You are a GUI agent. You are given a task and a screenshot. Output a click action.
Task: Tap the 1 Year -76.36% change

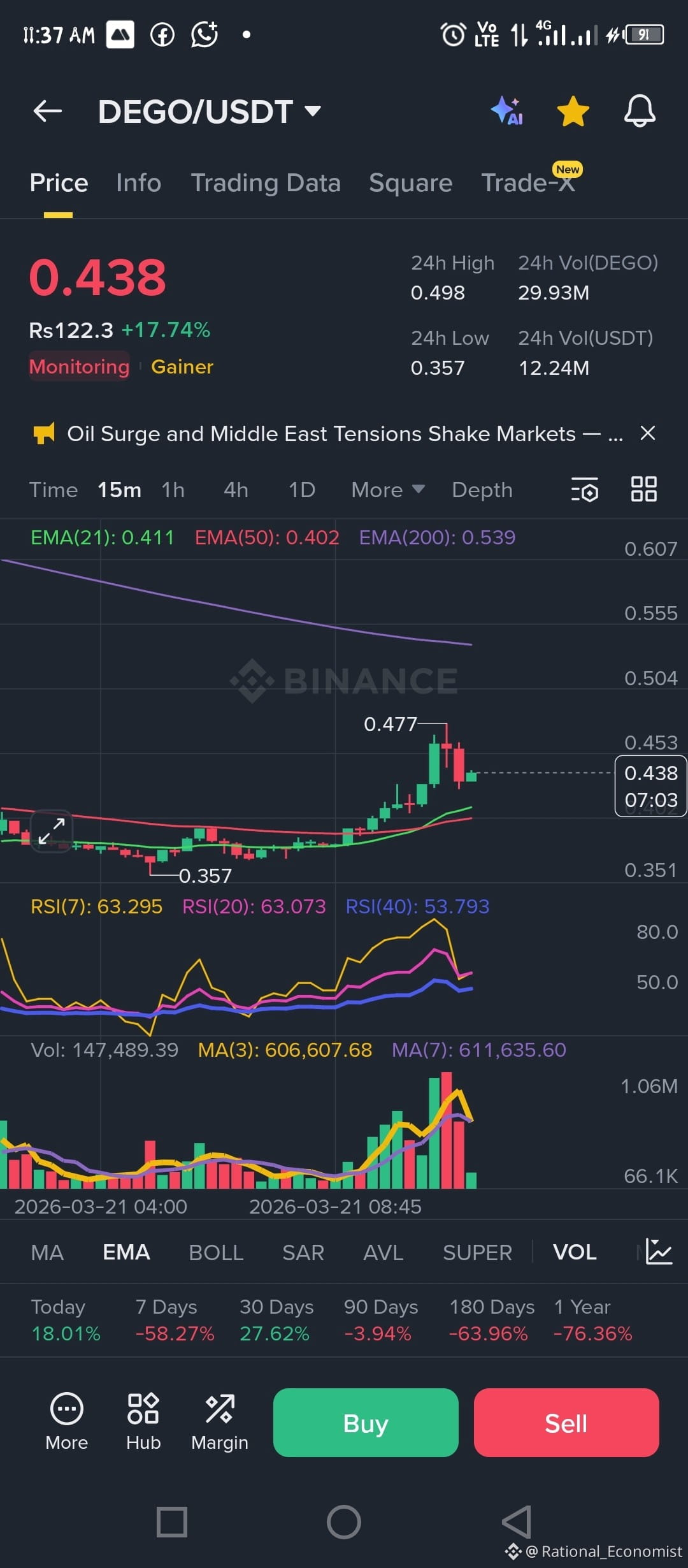tap(593, 1319)
